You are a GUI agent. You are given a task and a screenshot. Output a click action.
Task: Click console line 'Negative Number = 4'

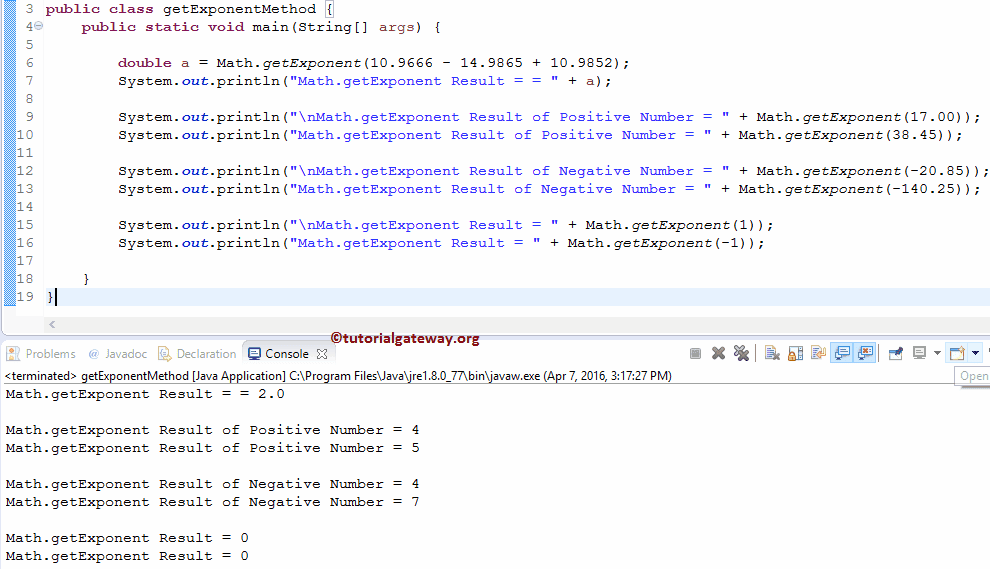[x=334, y=484]
